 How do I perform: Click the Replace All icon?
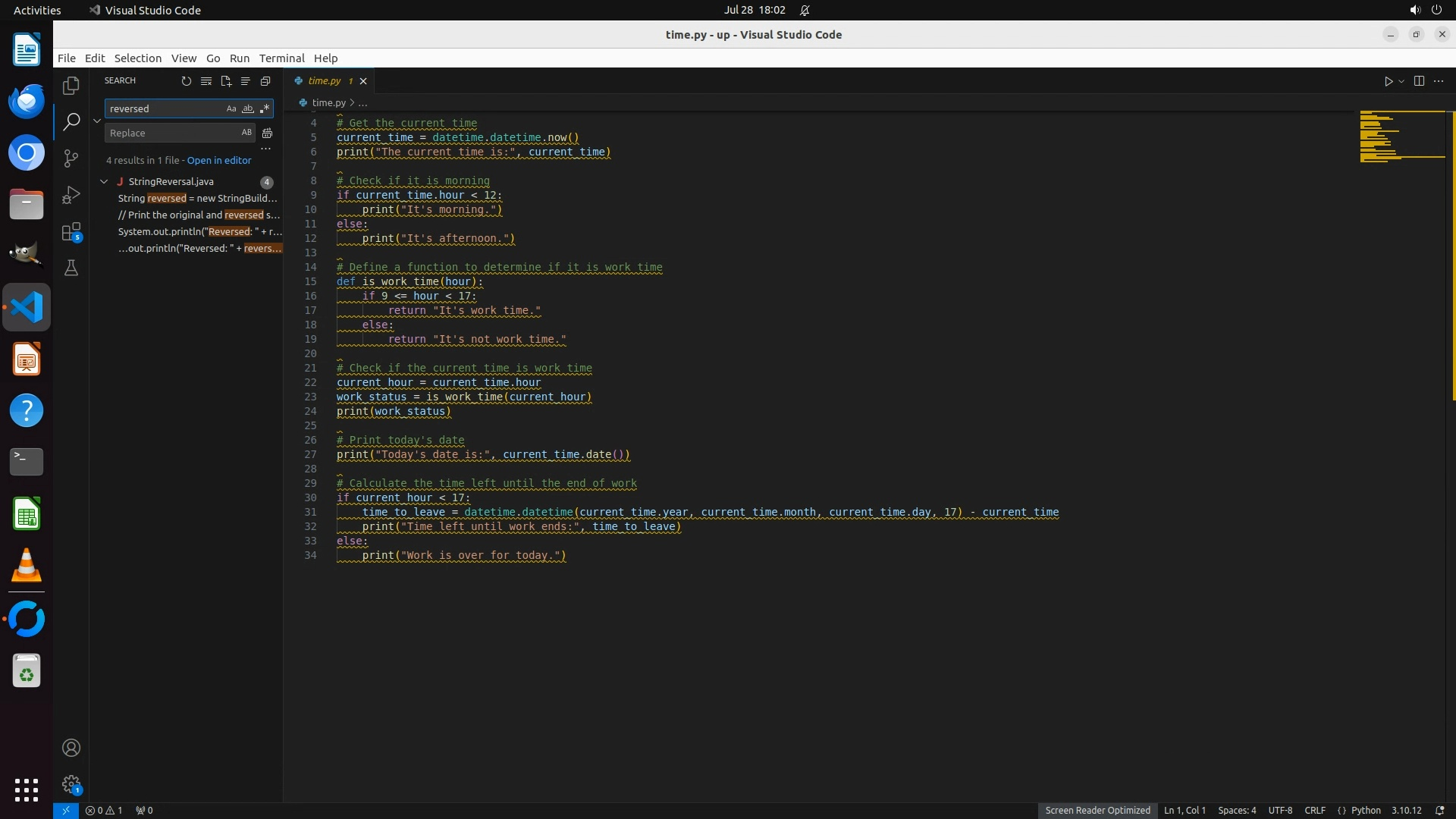pyautogui.click(x=267, y=133)
